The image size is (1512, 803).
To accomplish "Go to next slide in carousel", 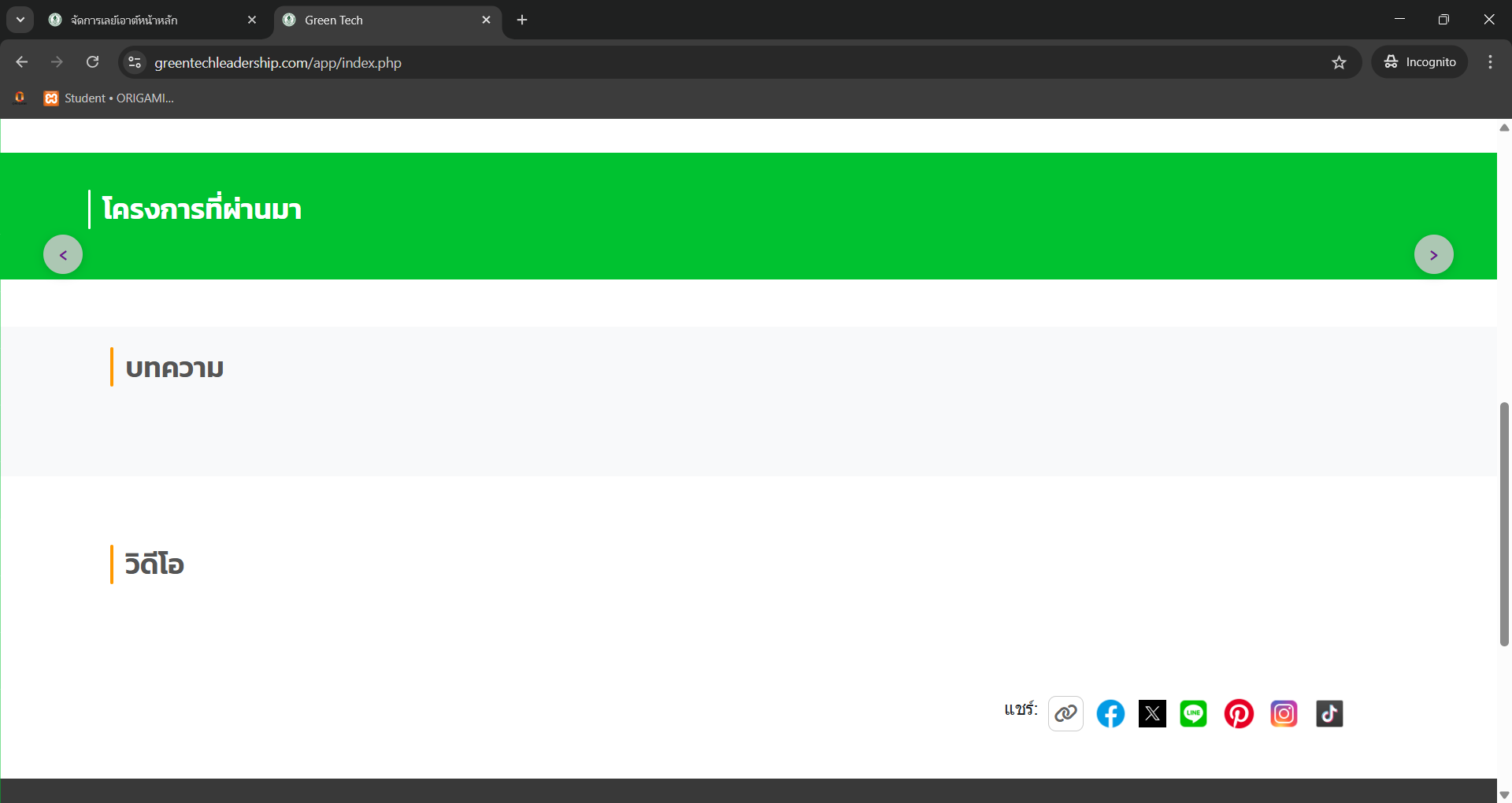I will pyautogui.click(x=1433, y=254).
